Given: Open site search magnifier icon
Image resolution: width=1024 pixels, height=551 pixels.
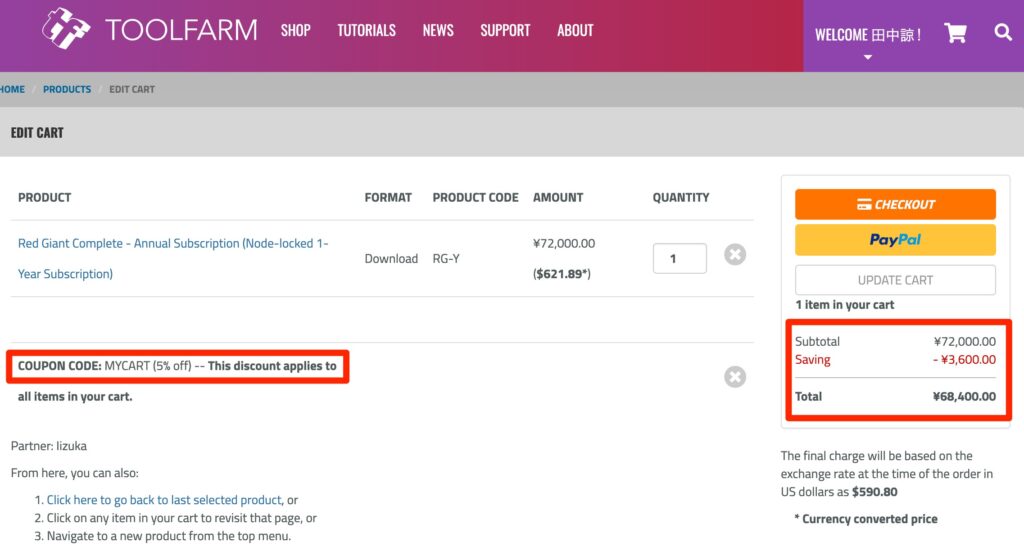Looking at the screenshot, I should [x=1002, y=32].
